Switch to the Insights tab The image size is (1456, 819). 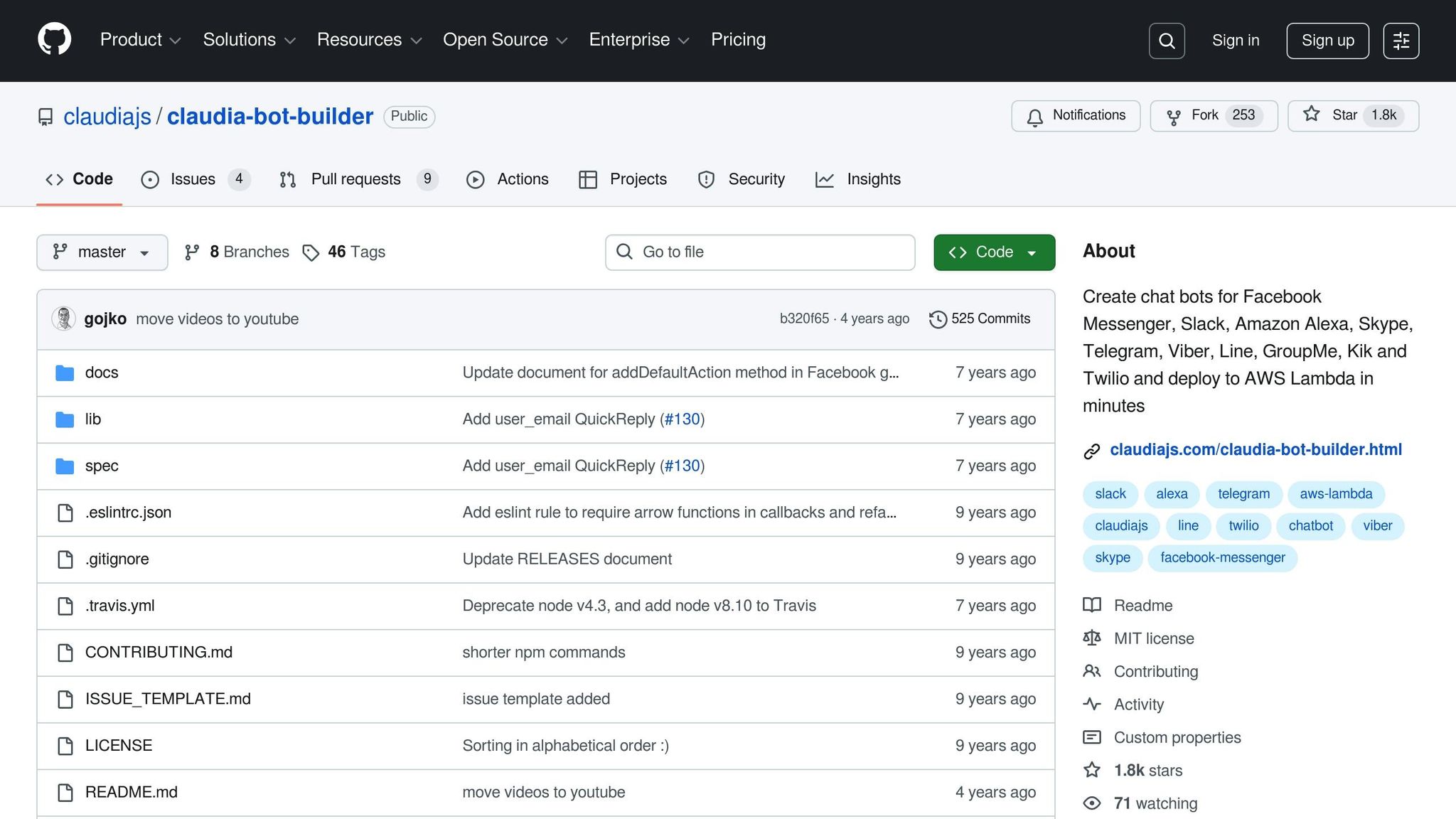(x=858, y=179)
